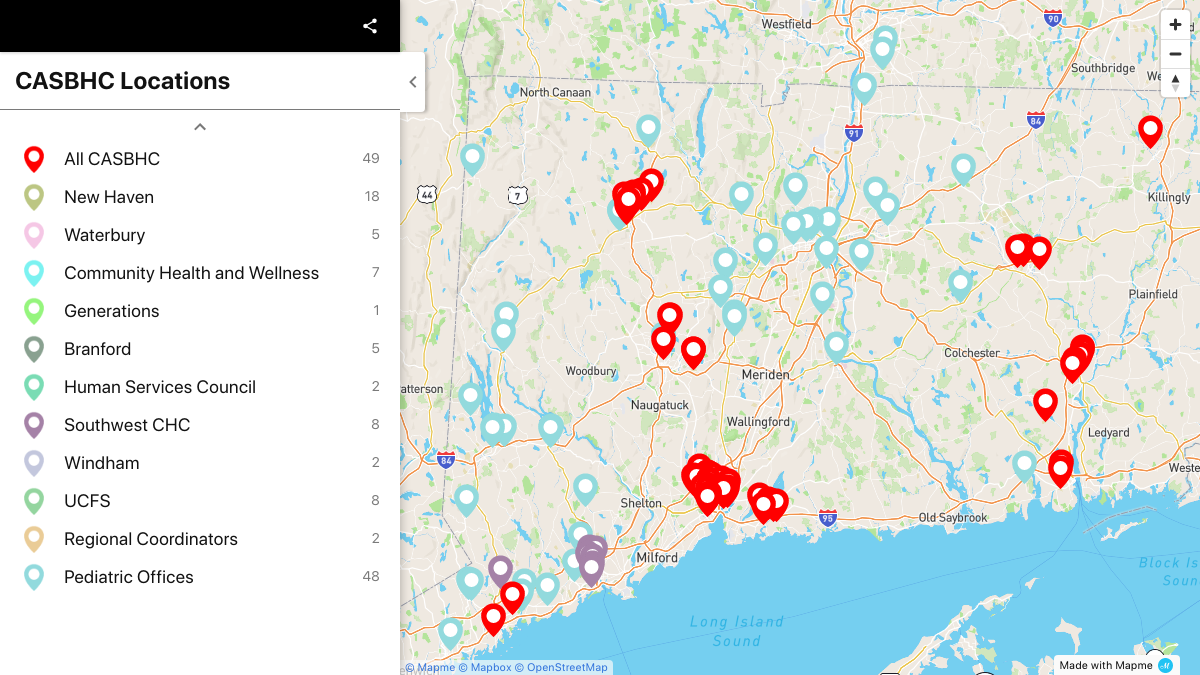Click the Made with Mapme badge
This screenshot has width=1200, height=675.
[1115, 665]
